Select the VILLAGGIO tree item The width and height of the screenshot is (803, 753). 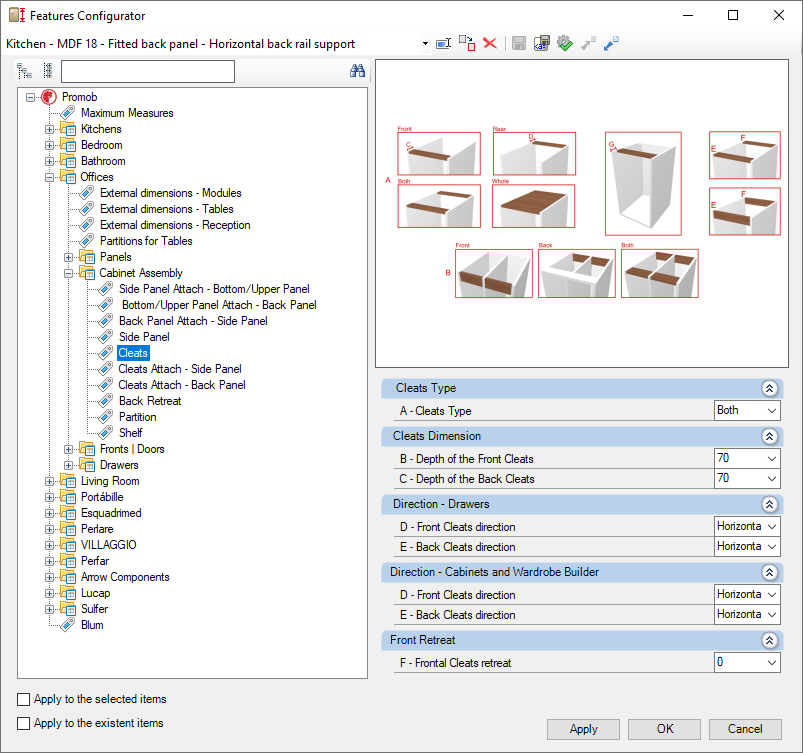pyautogui.click(x=109, y=545)
